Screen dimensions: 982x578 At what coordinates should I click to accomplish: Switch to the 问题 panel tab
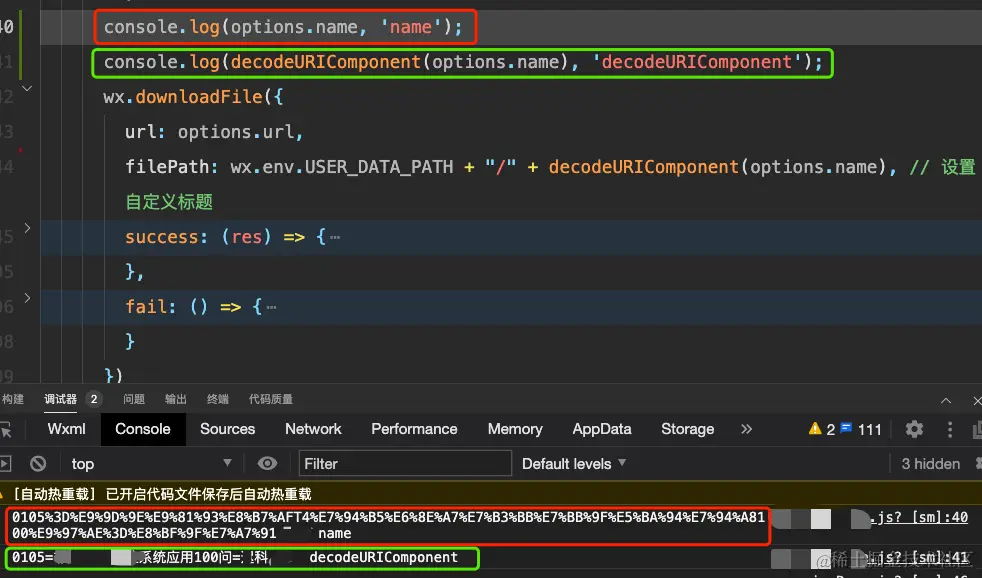click(x=134, y=399)
